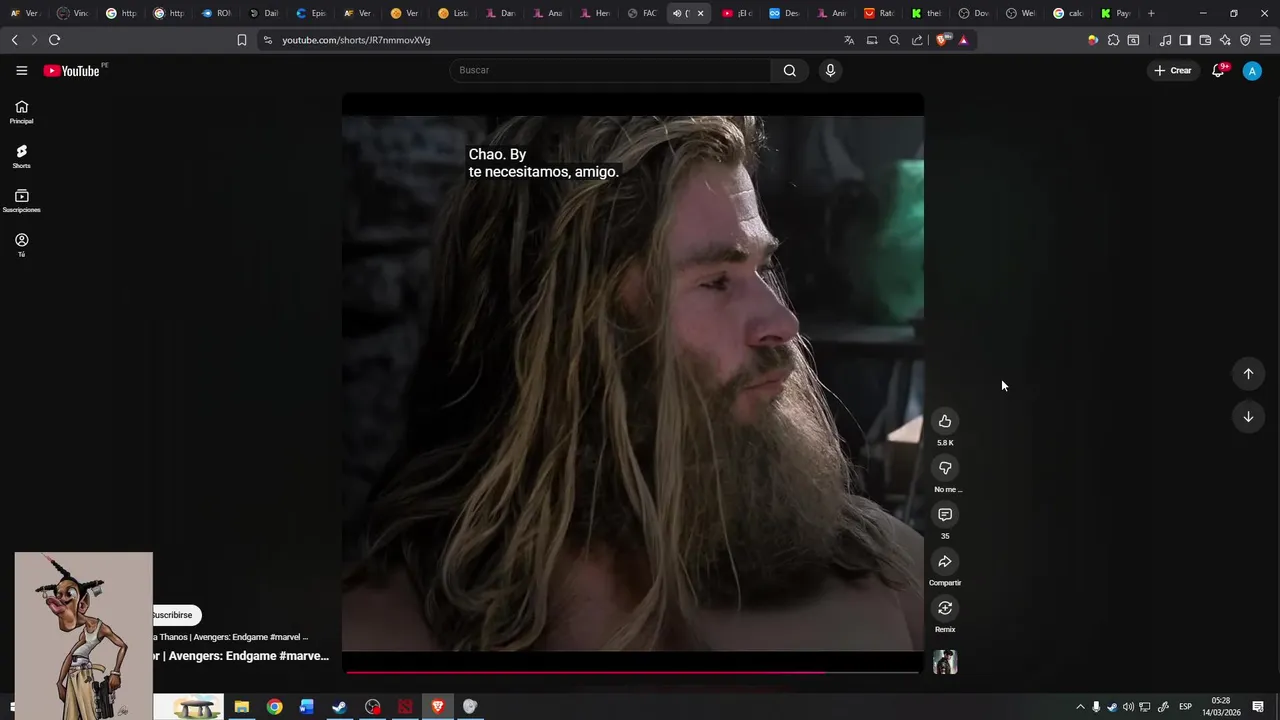Start voice search with the microphone
This screenshot has width=1280, height=720.
[830, 70]
